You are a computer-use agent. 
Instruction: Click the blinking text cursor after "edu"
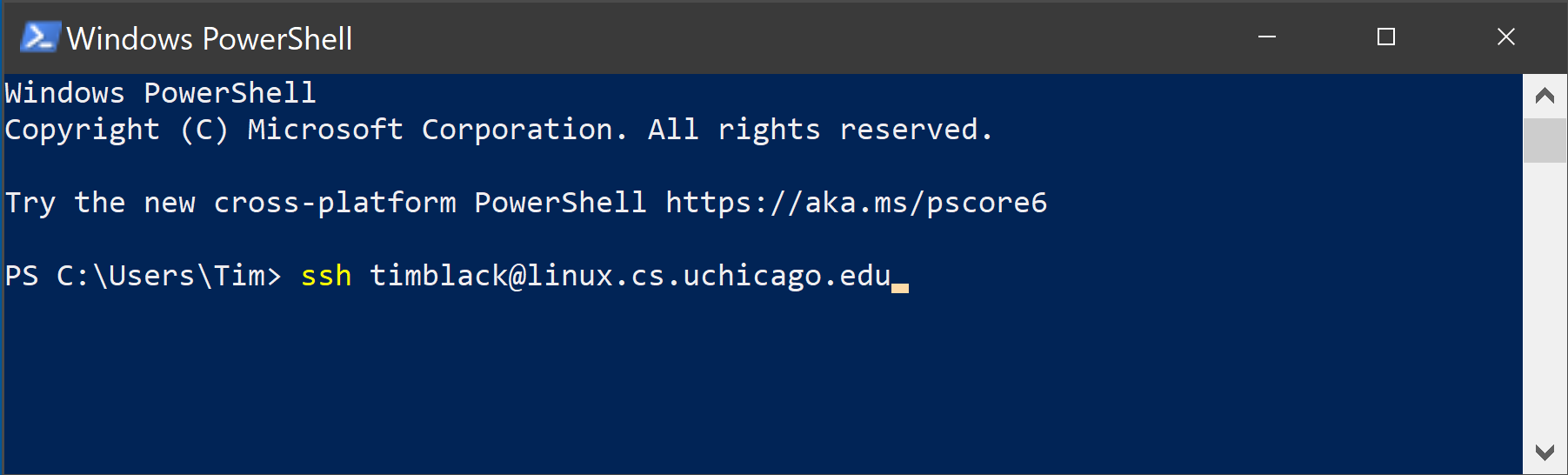coord(900,287)
